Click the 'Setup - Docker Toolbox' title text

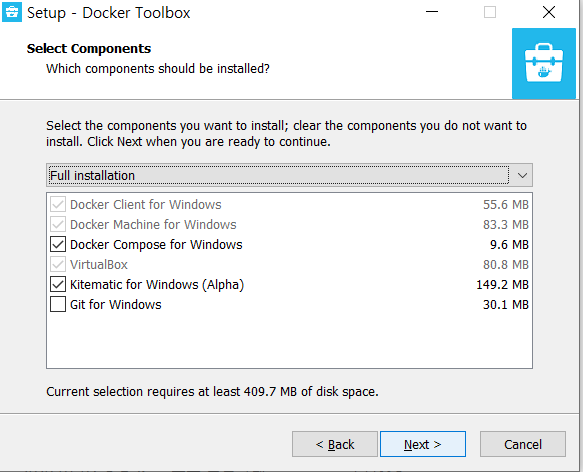click(109, 13)
